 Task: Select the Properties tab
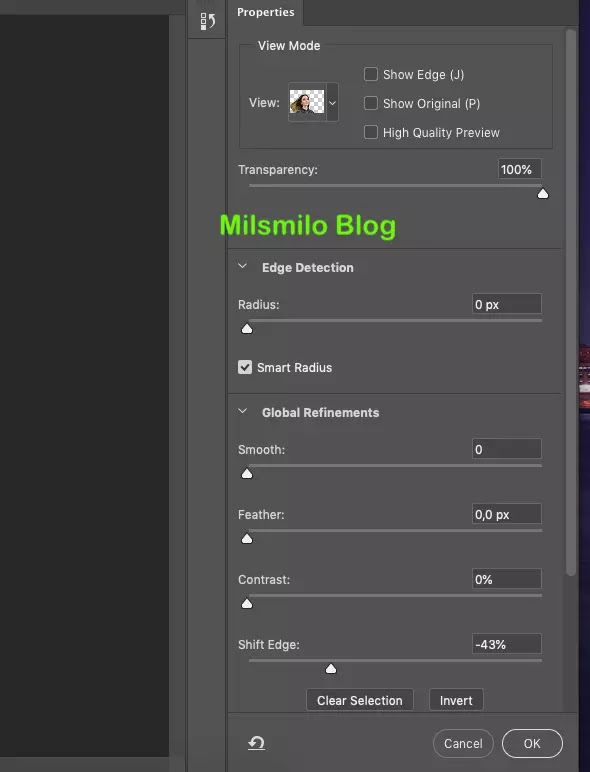pos(265,12)
